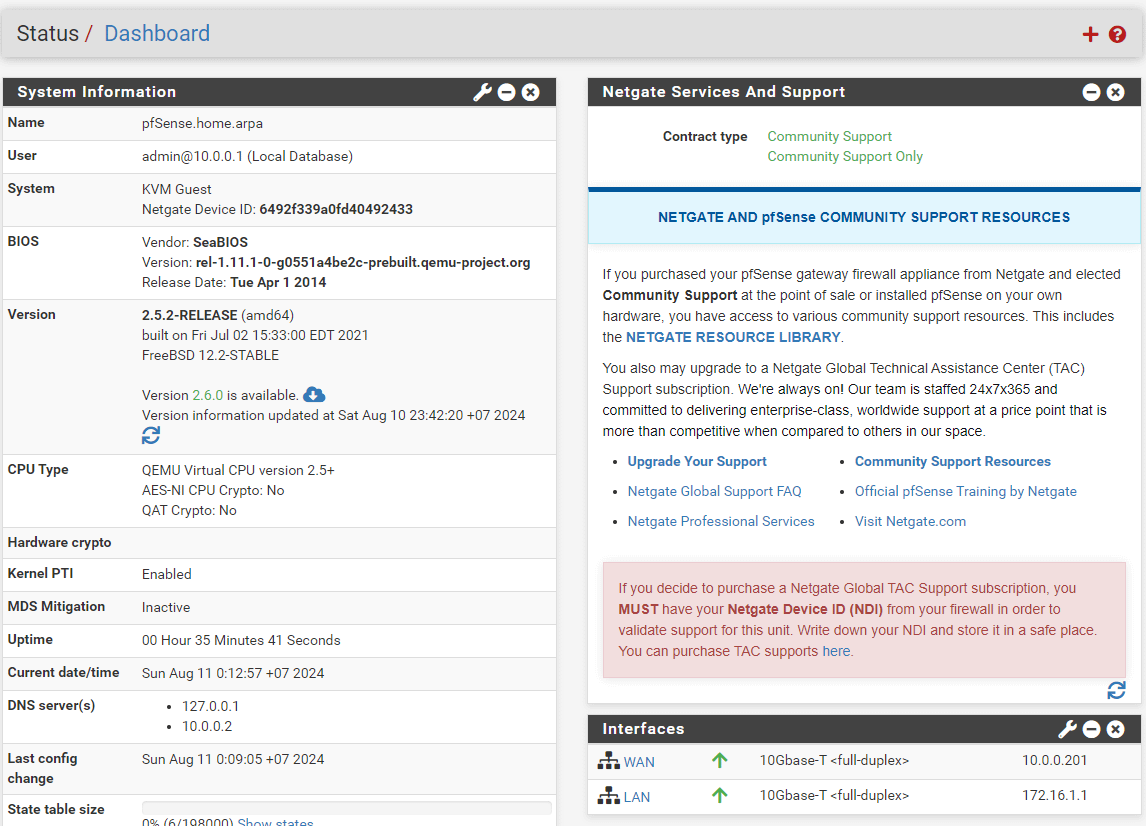The width and height of the screenshot is (1146, 826).
Task: Open Official pfSense Training by Netgate
Action: [x=965, y=491]
